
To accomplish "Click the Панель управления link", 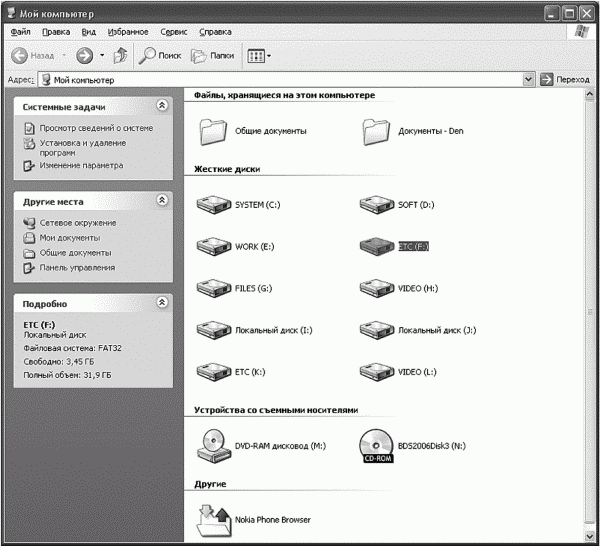I will [77, 267].
